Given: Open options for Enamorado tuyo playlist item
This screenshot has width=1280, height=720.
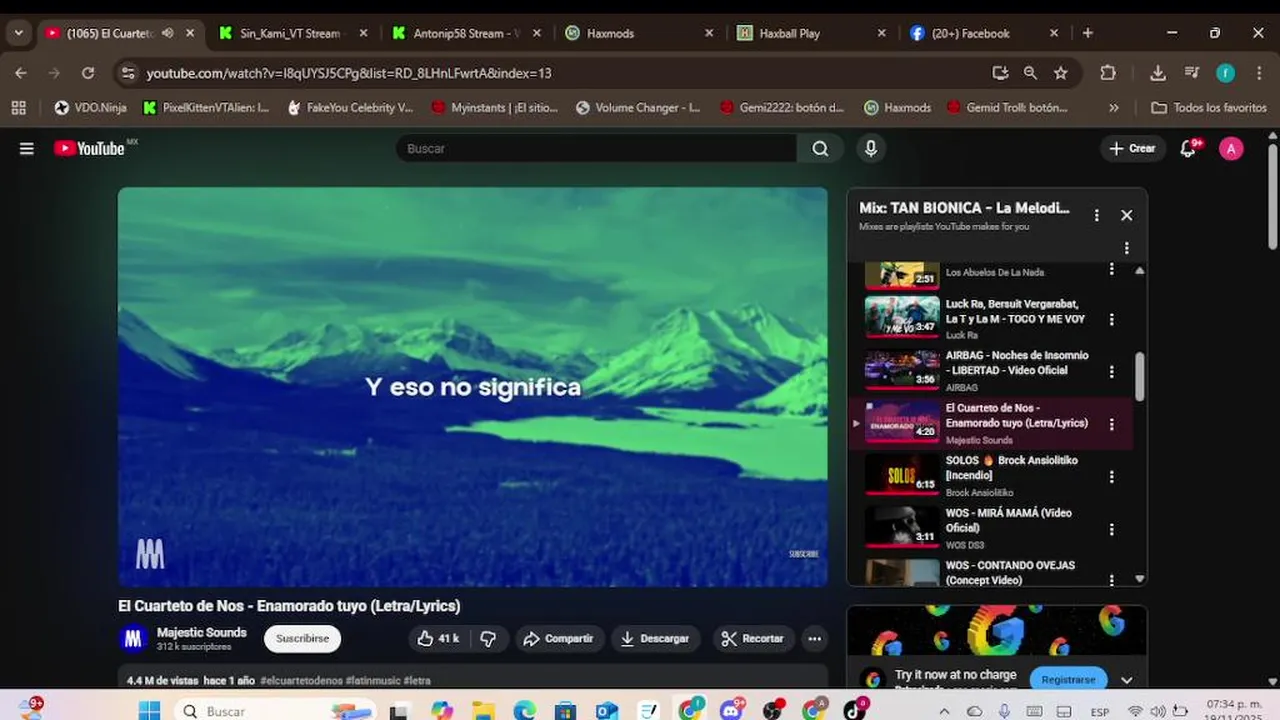Looking at the screenshot, I should (x=1111, y=424).
